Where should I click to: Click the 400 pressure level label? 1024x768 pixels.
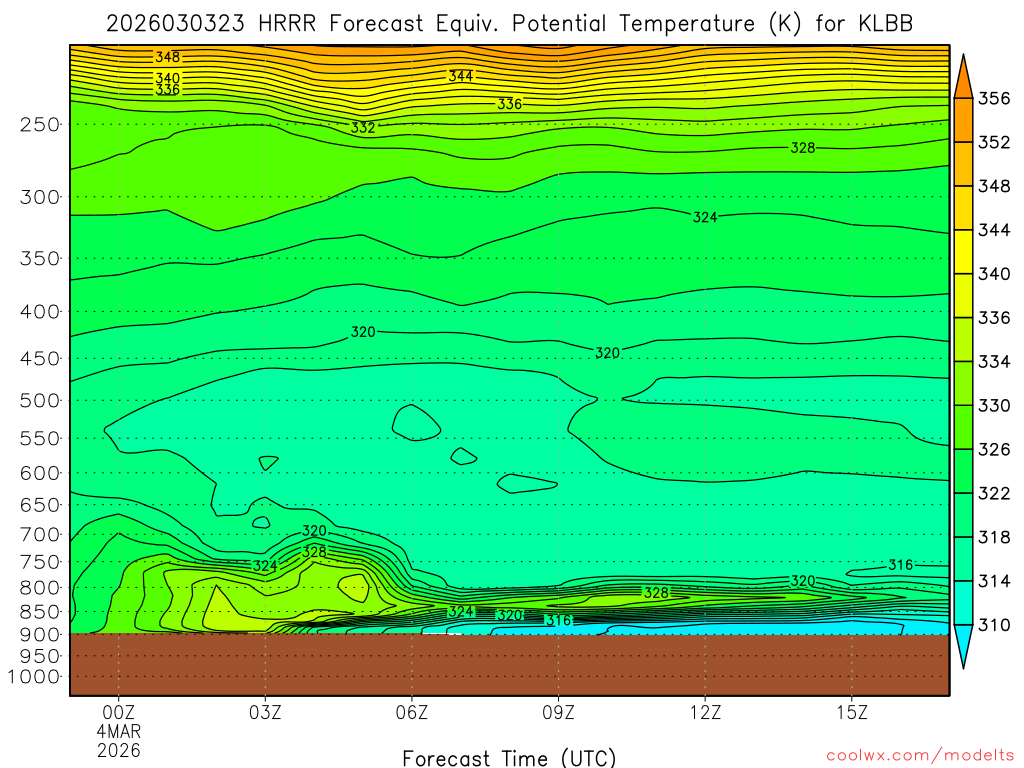pos(40,312)
